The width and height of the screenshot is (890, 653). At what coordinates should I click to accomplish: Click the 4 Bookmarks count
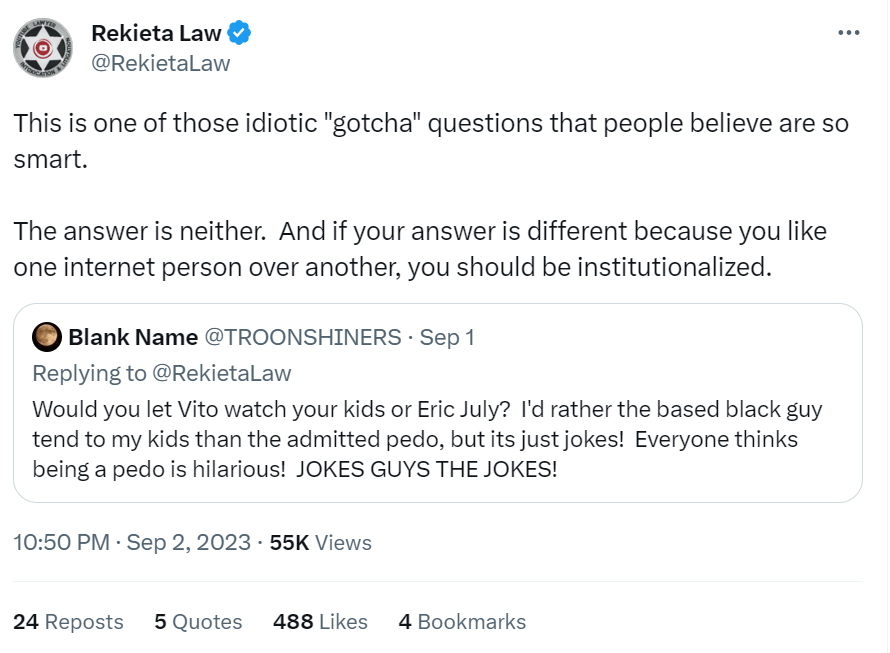point(462,621)
